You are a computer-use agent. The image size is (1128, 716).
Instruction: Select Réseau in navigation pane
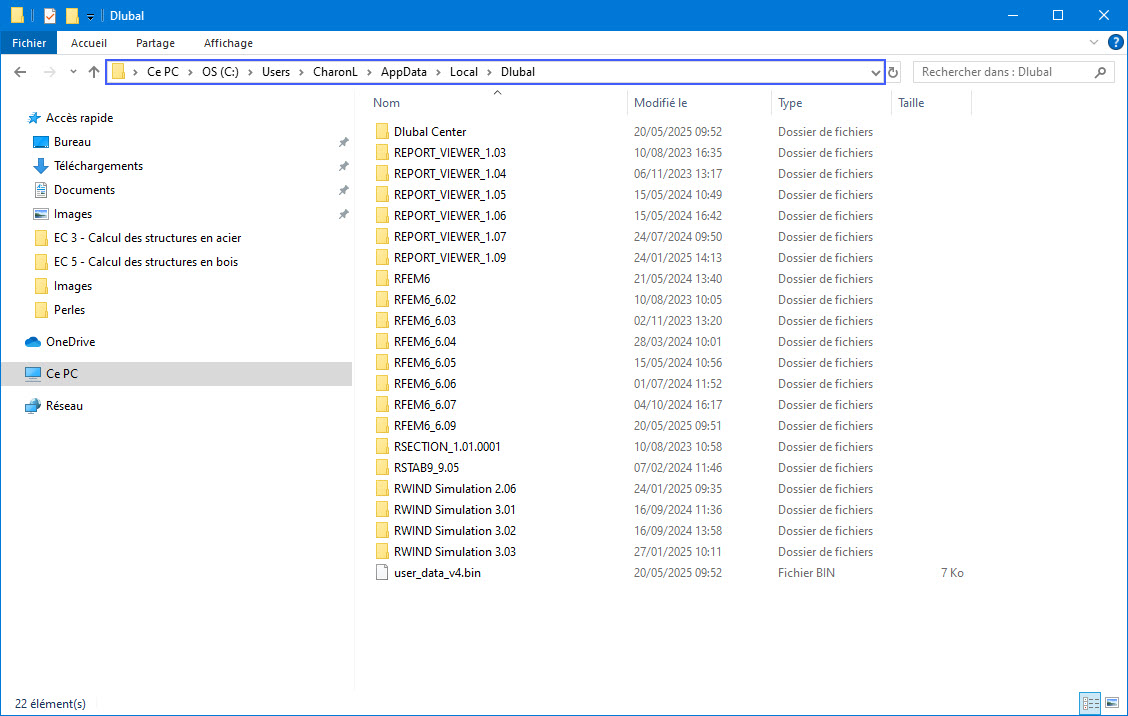64,406
